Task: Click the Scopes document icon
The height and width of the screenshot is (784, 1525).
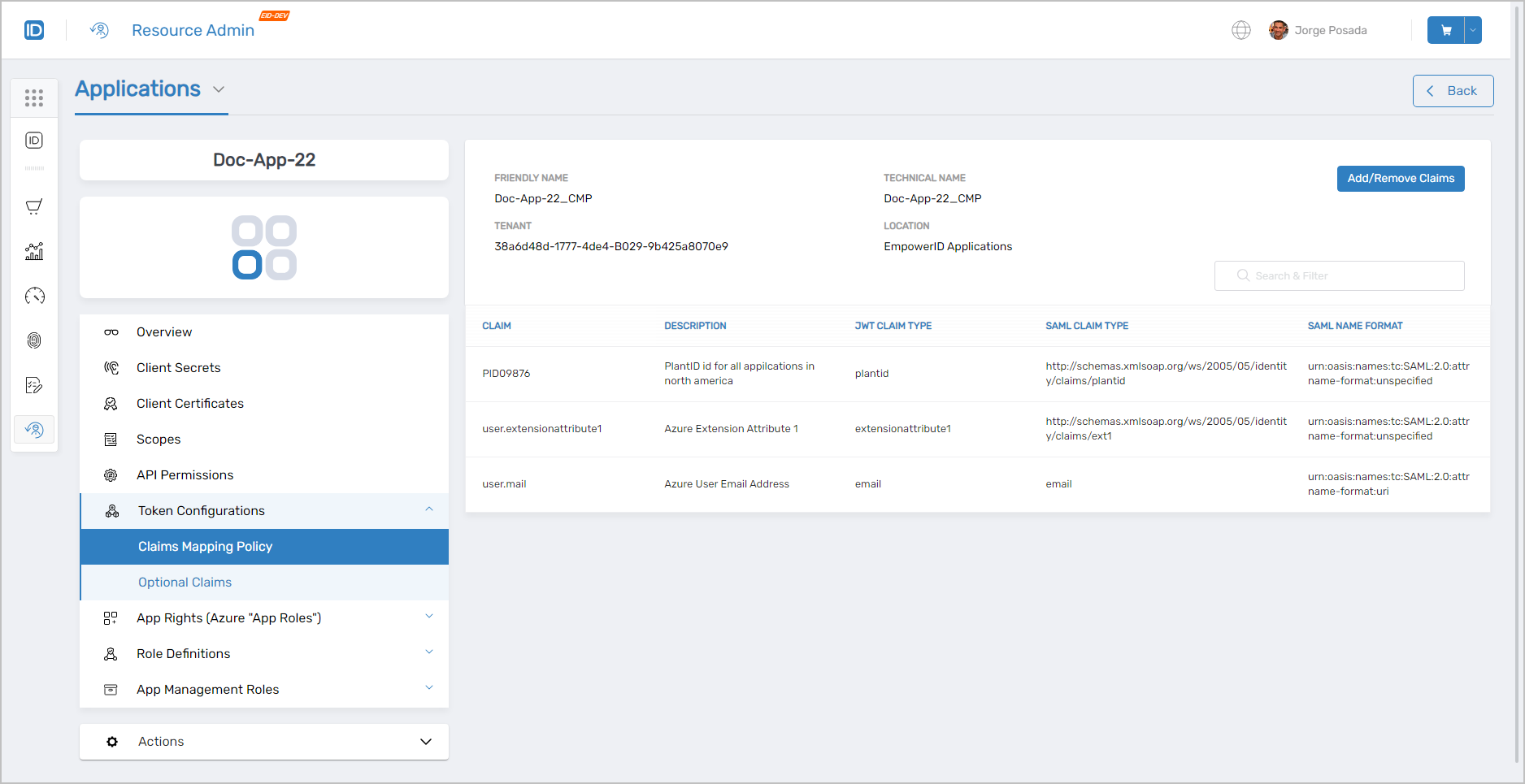Action: coord(111,439)
